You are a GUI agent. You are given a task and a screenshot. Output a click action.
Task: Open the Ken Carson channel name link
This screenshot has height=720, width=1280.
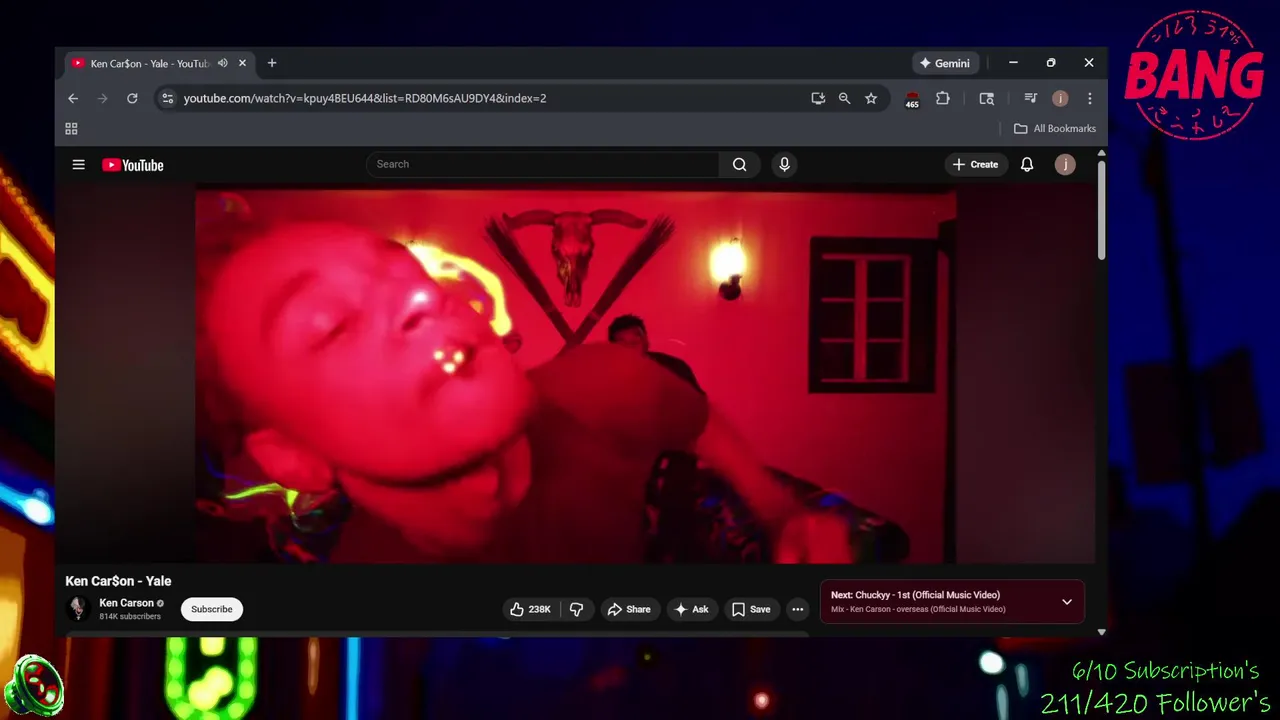(126, 603)
